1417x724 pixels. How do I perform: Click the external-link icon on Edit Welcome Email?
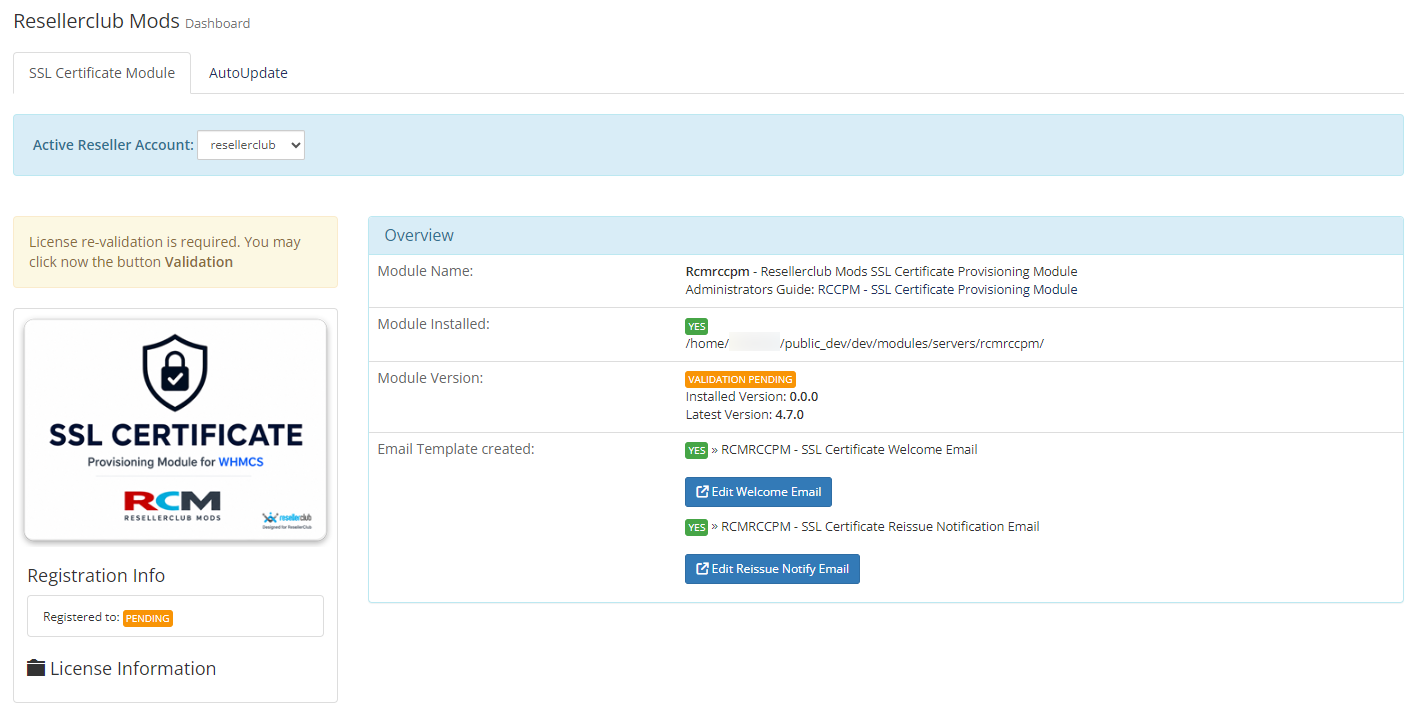click(702, 492)
